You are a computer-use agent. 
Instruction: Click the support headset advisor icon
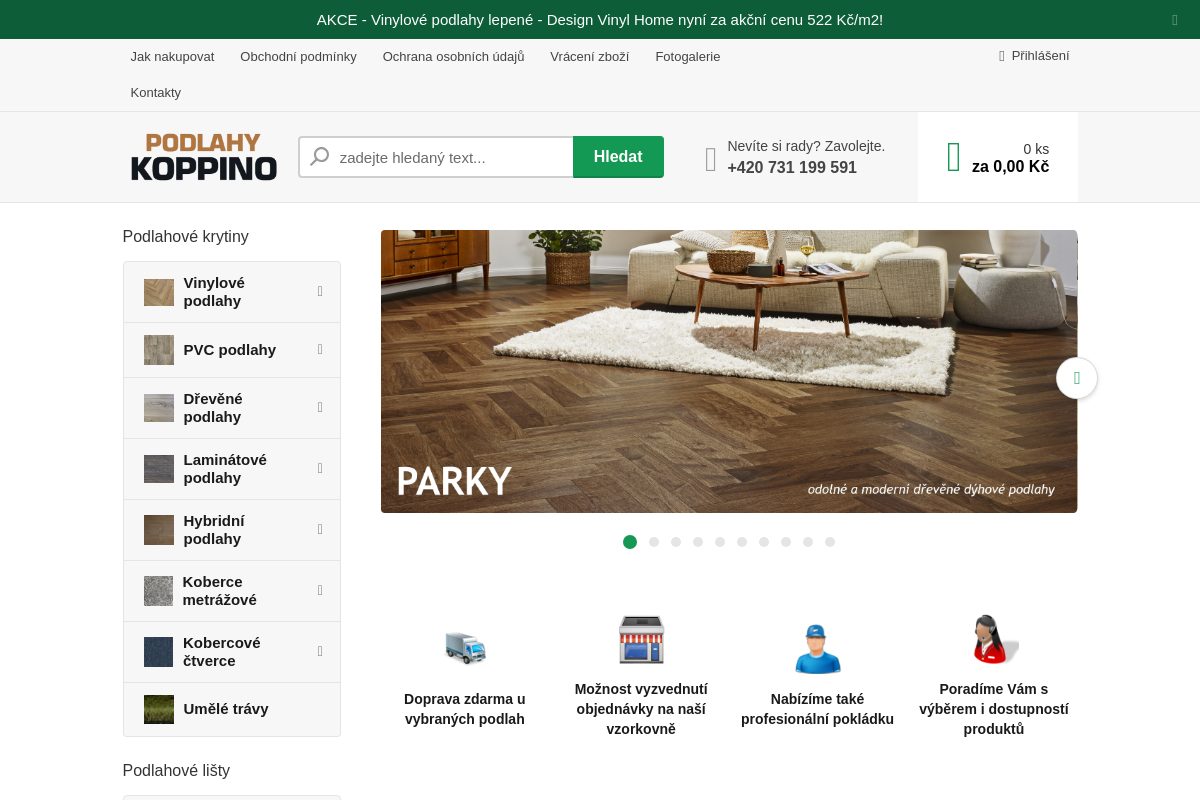point(994,639)
